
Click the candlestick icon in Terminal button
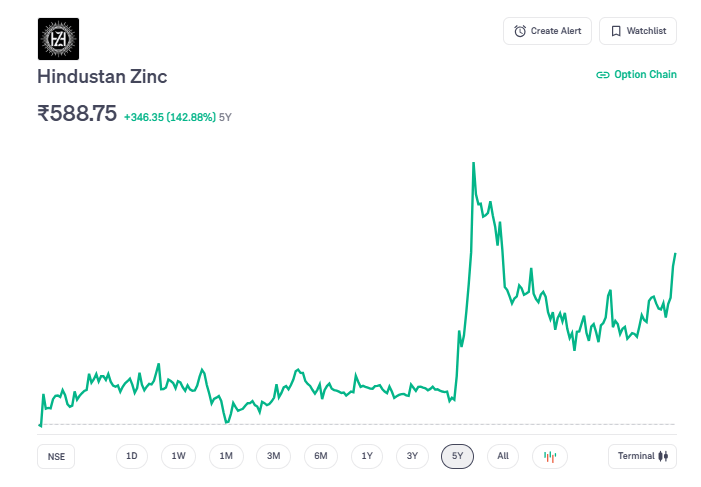(662, 456)
